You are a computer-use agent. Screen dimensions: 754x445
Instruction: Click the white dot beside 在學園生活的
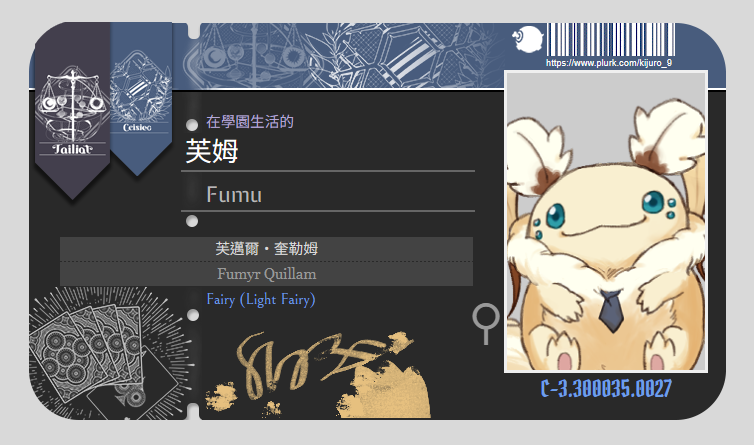(x=192, y=125)
